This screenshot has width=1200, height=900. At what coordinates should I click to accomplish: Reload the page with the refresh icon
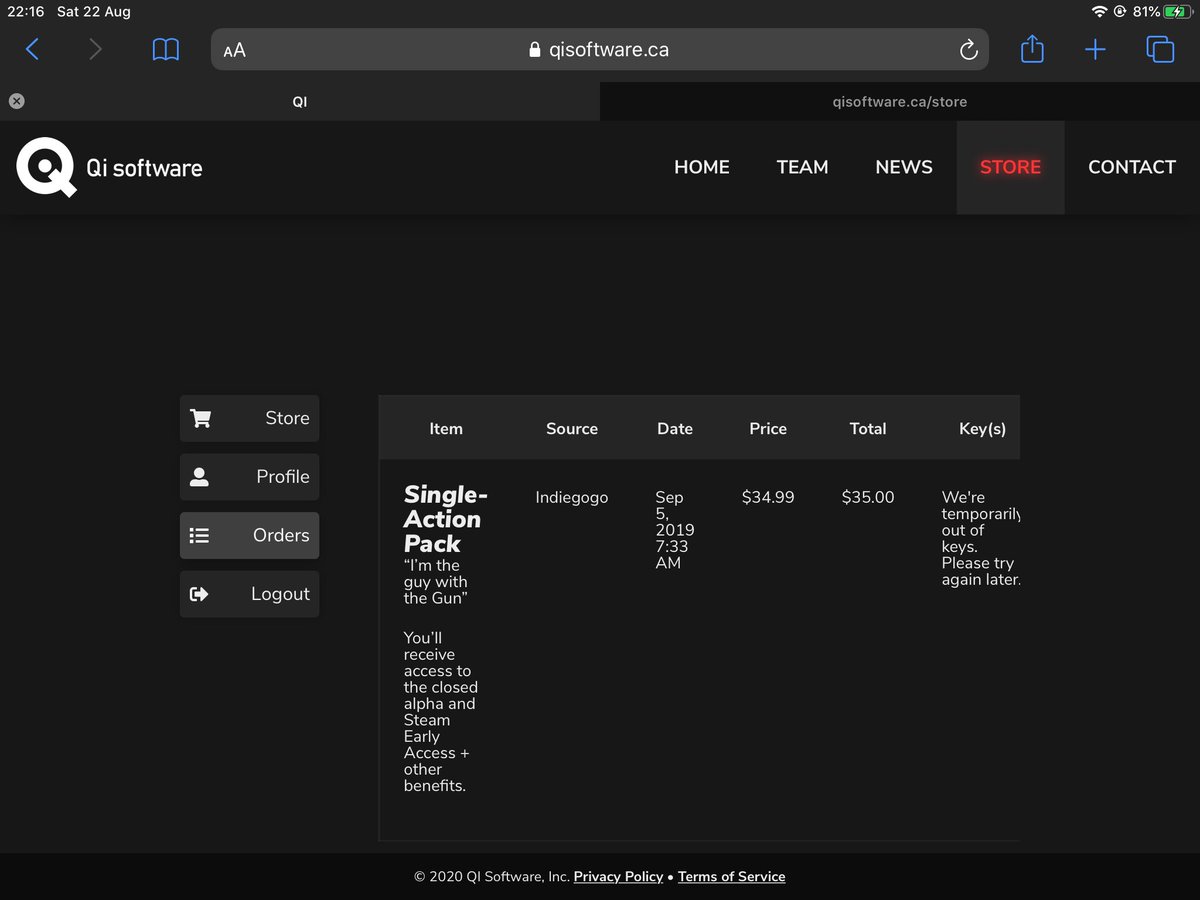pyautogui.click(x=968, y=50)
